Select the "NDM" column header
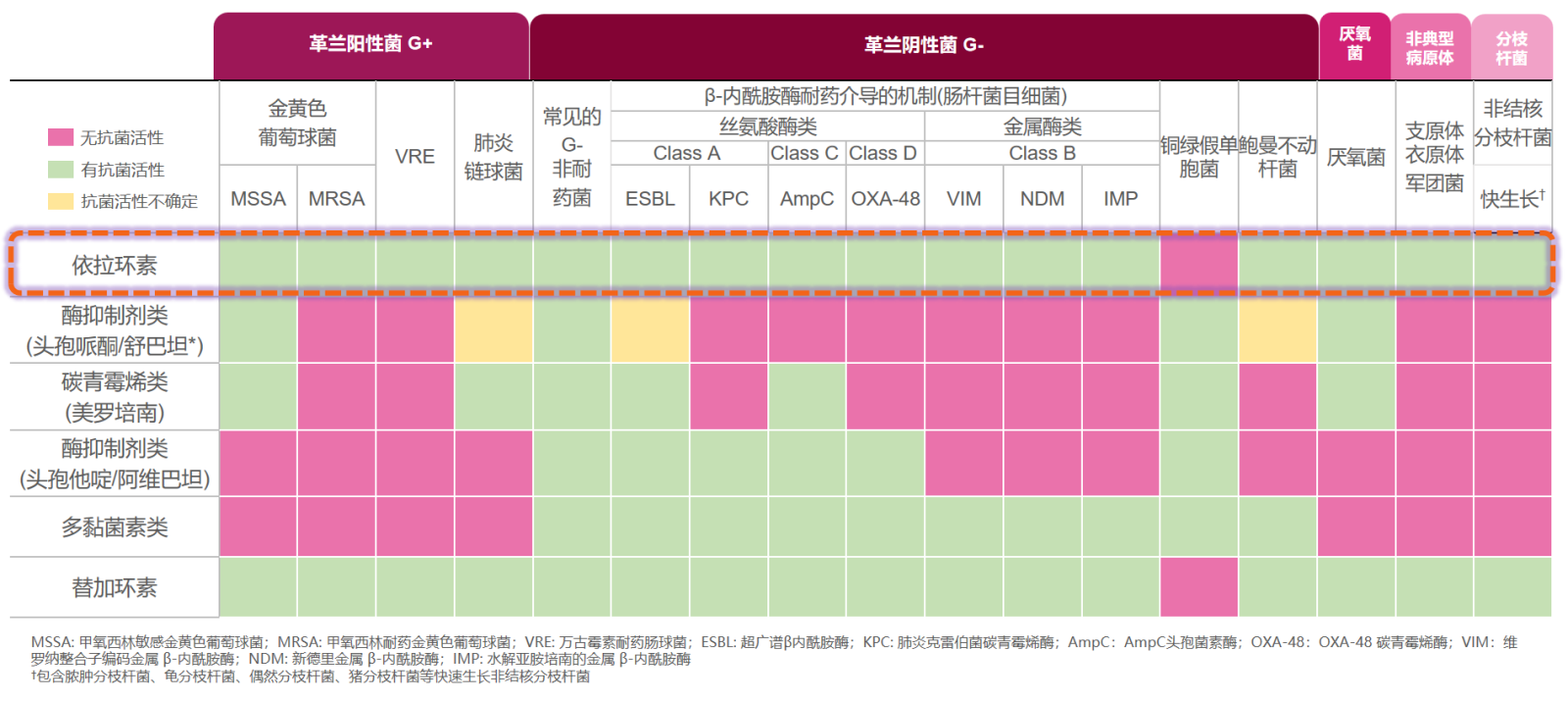Screen dimensions: 1568x701 click(1042, 199)
